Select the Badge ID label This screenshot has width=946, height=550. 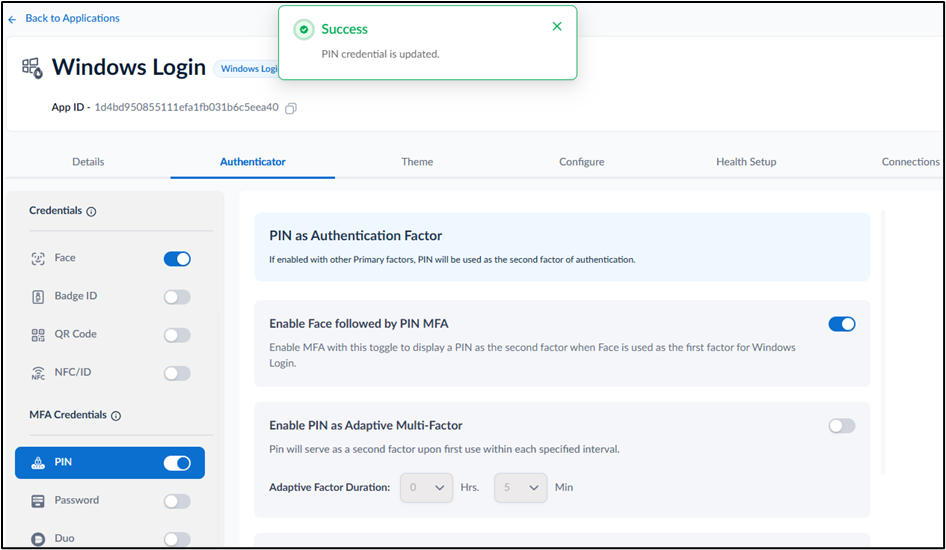click(75, 296)
